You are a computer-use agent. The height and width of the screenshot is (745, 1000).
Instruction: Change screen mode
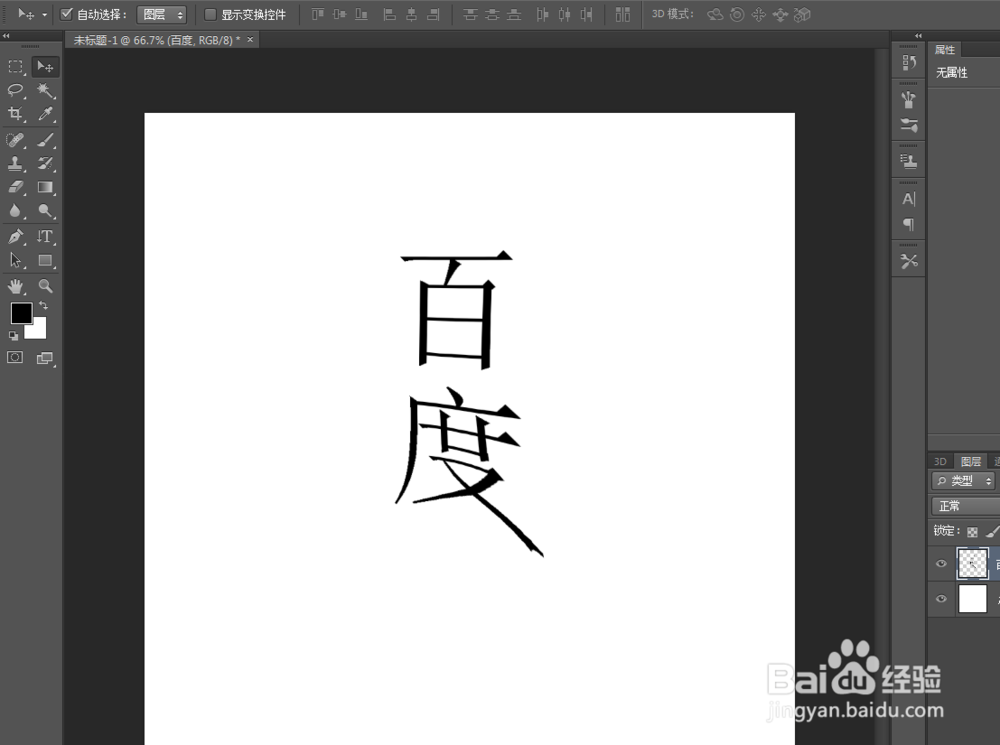point(45,358)
